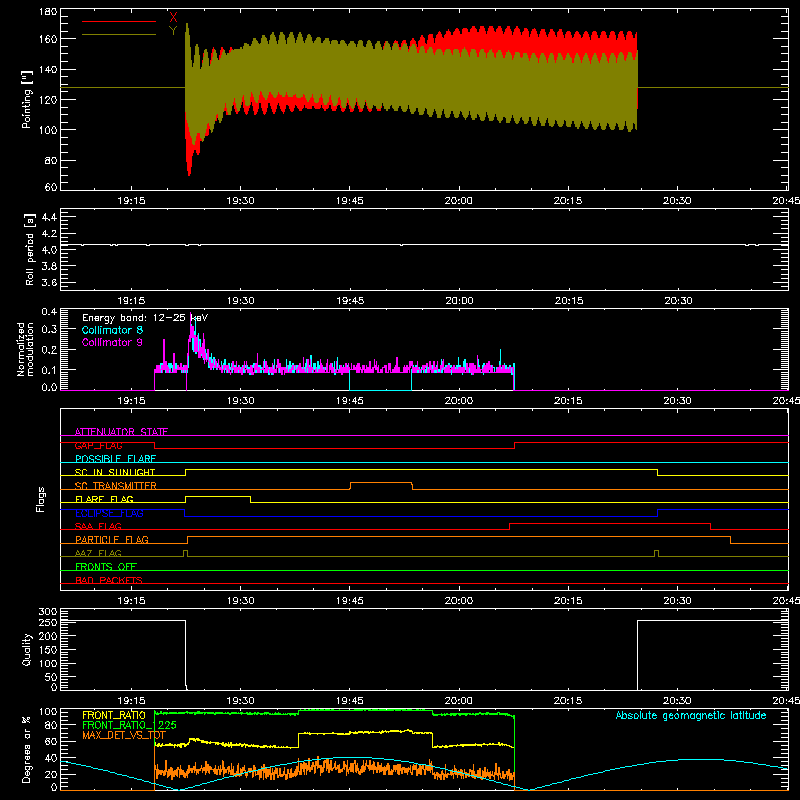The width and height of the screenshot is (800, 800).
Task: Click the 3.6 tick on Roll period axis
Action: click(49, 282)
